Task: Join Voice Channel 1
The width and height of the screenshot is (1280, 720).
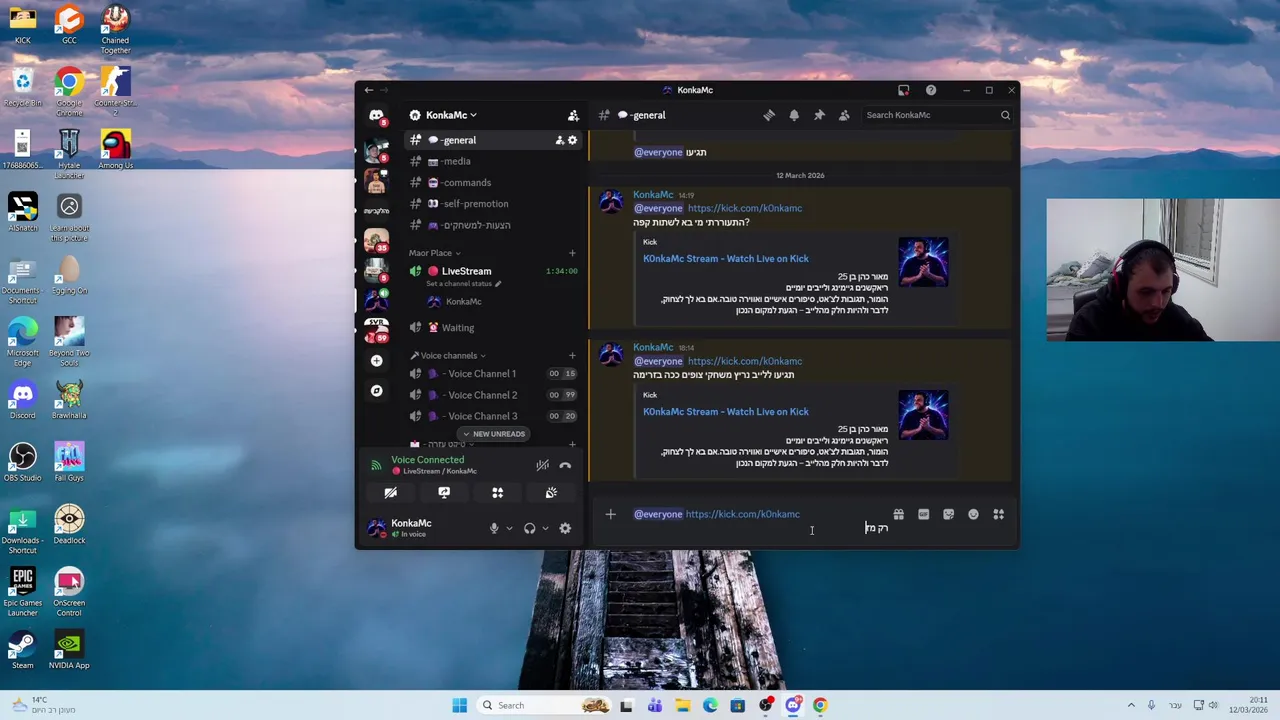Action: pyautogui.click(x=493, y=374)
